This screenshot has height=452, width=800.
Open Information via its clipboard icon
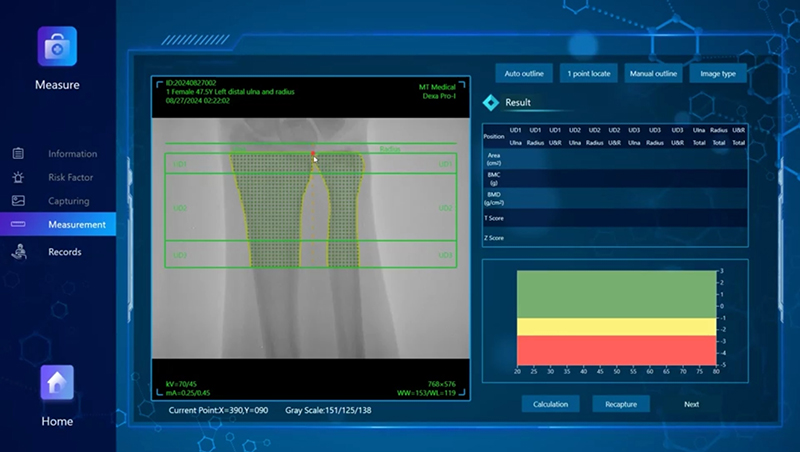[18, 154]
